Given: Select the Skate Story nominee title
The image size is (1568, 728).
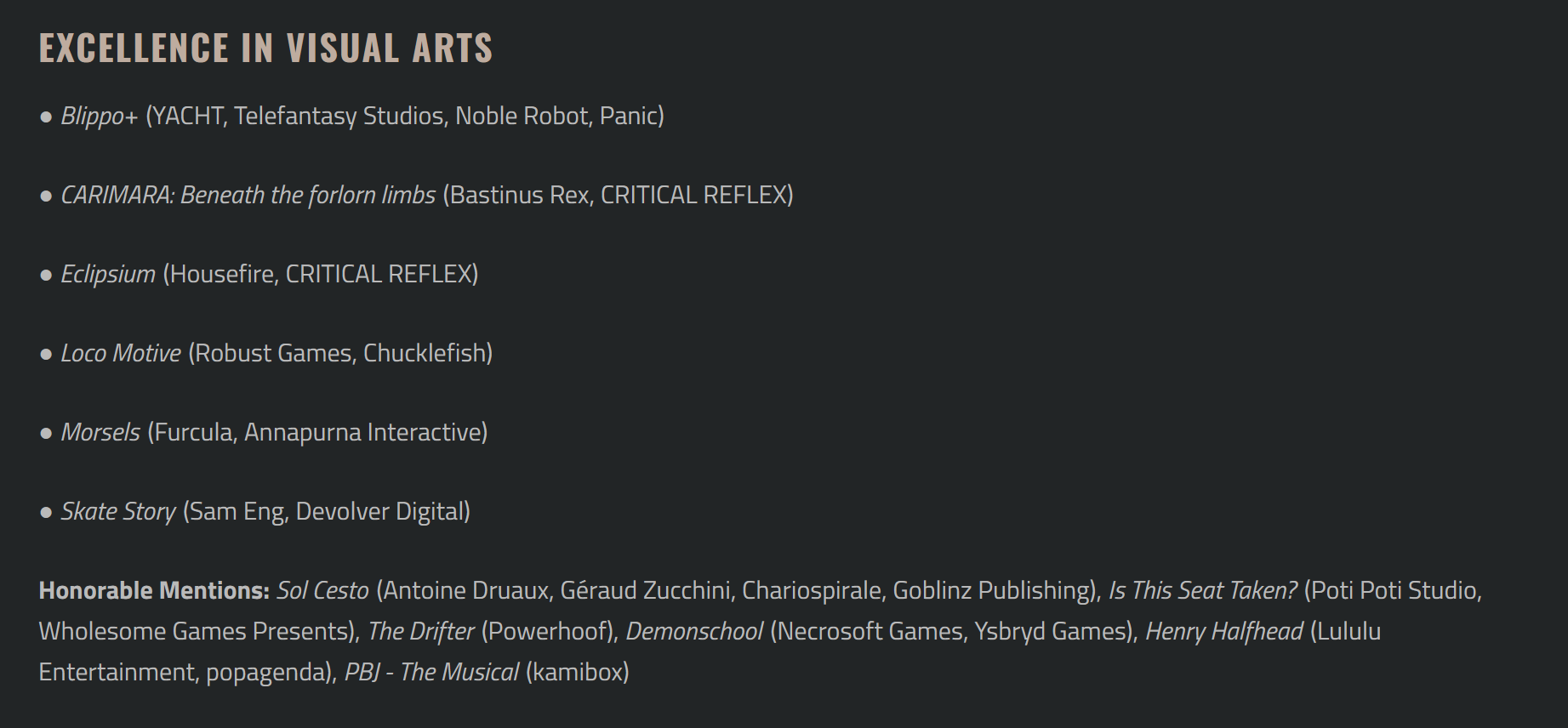Looking at the screenshot, I should click(x=118, y=511).
